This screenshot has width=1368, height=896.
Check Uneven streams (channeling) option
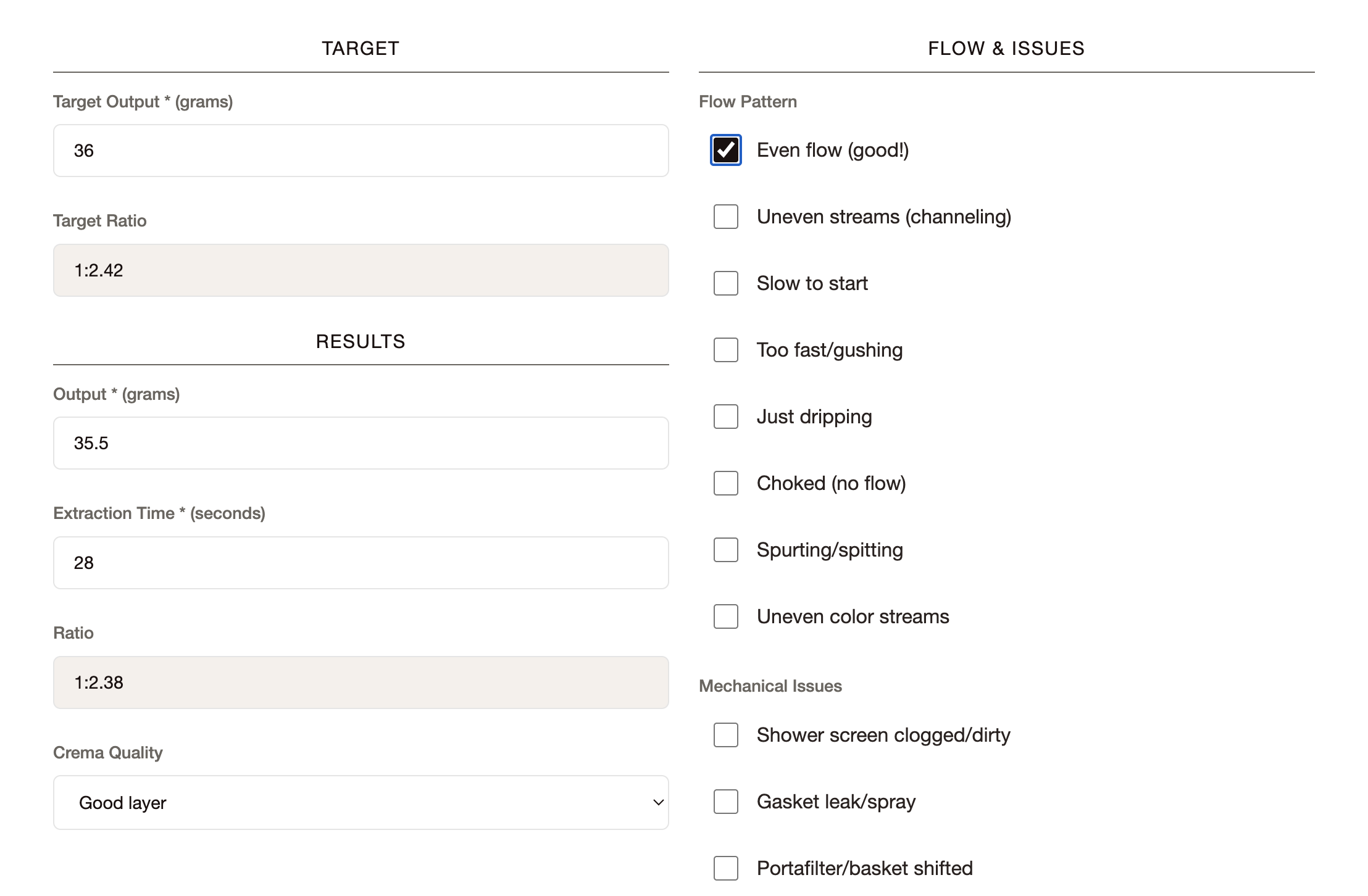pyautogui.click(x=725, y=217)
